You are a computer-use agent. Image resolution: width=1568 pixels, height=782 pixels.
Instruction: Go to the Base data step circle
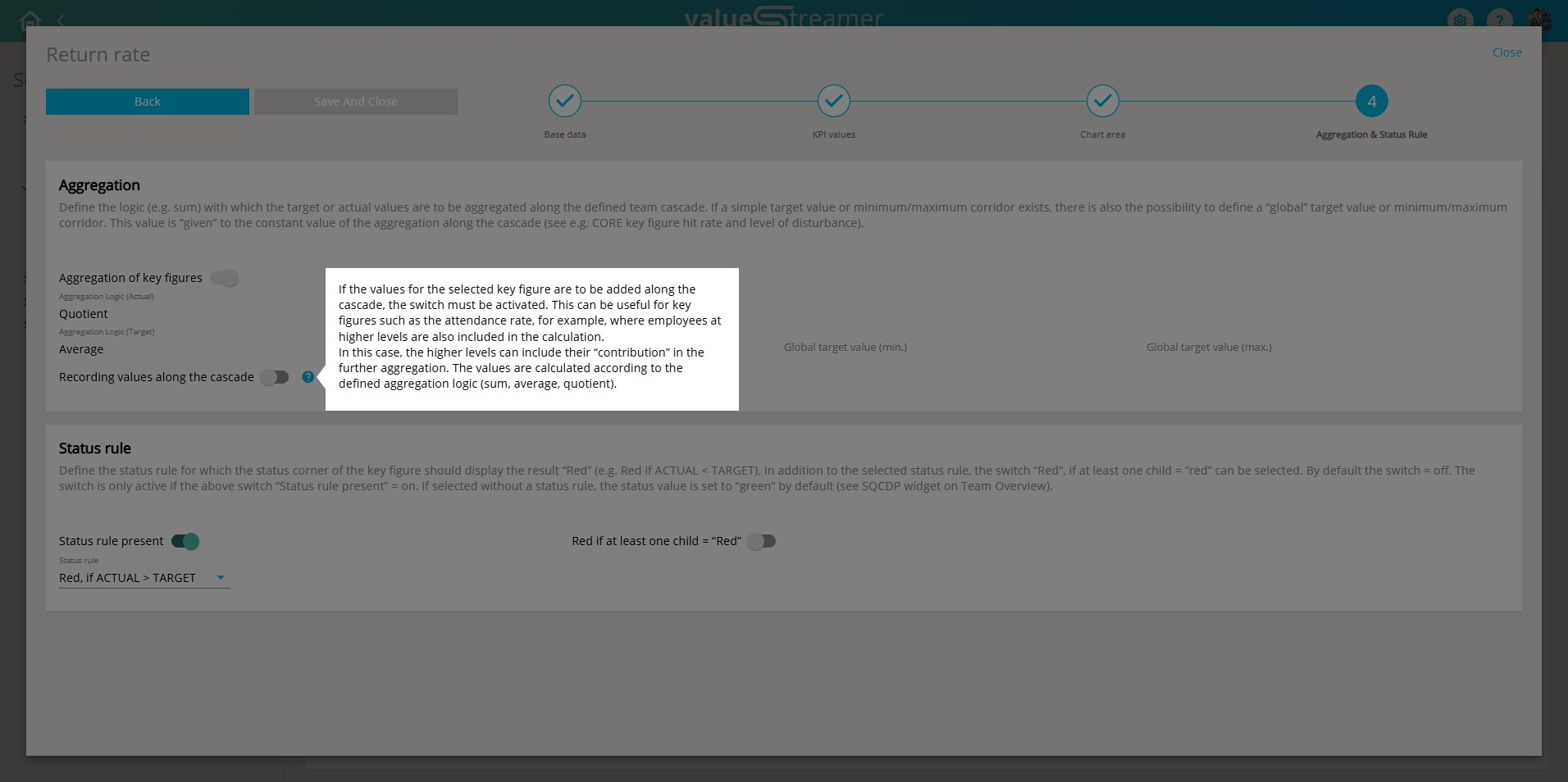(564, 102)
